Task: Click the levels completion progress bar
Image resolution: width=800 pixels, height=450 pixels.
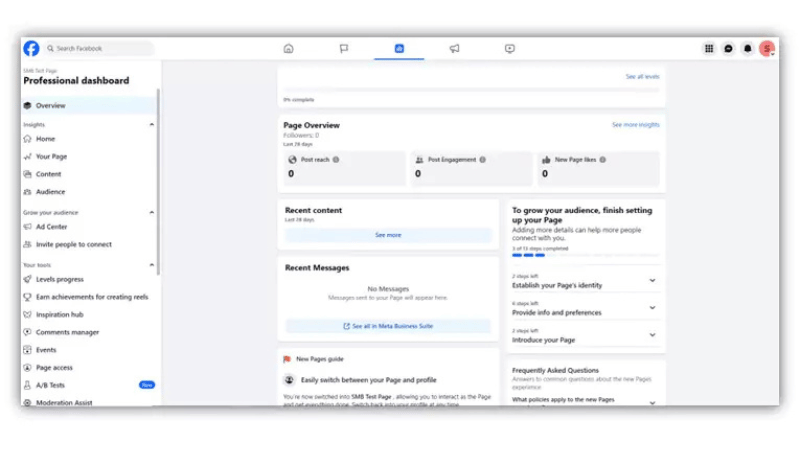Action: click(x=471, y=90)
